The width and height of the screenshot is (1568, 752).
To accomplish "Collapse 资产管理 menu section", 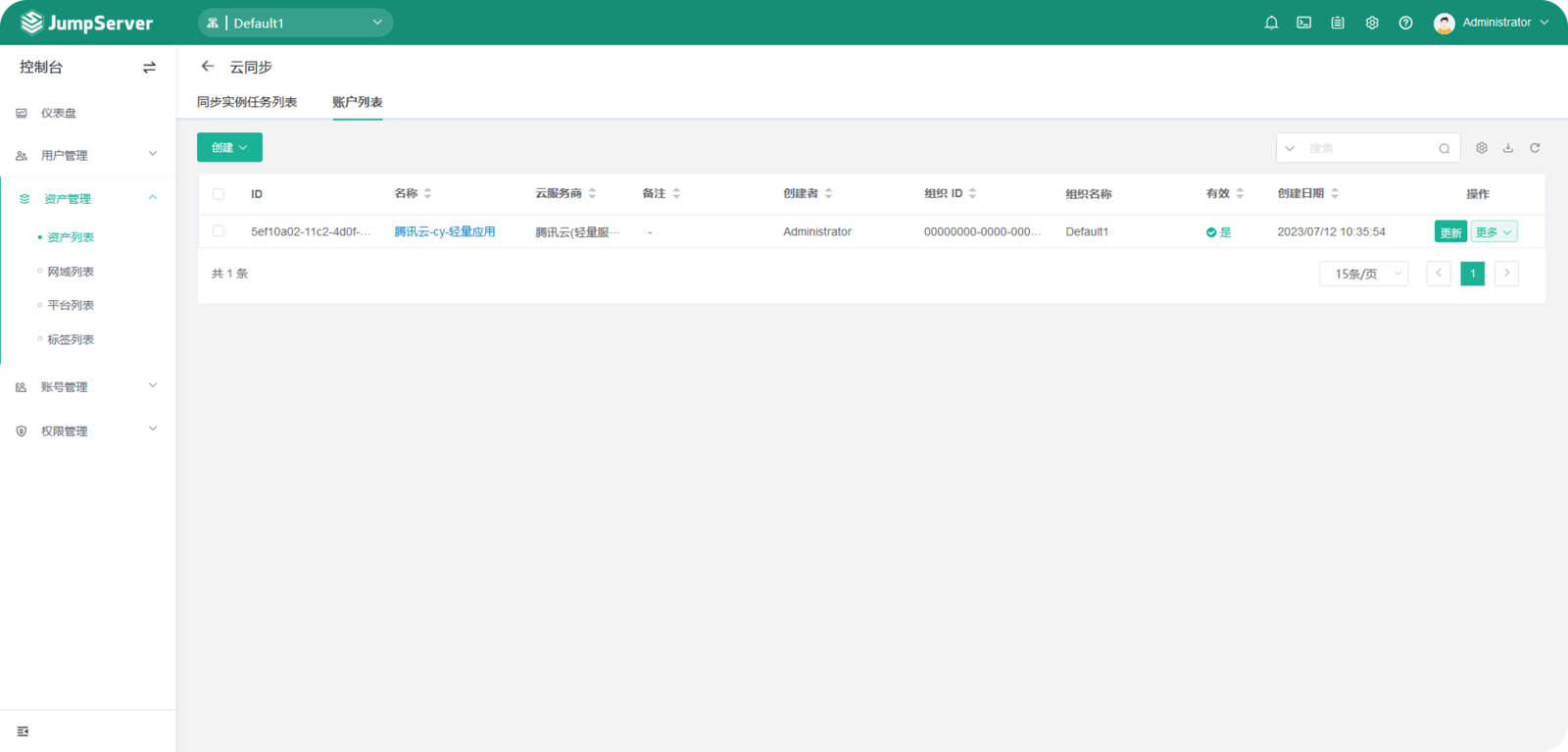I will (x=88, y=198).
